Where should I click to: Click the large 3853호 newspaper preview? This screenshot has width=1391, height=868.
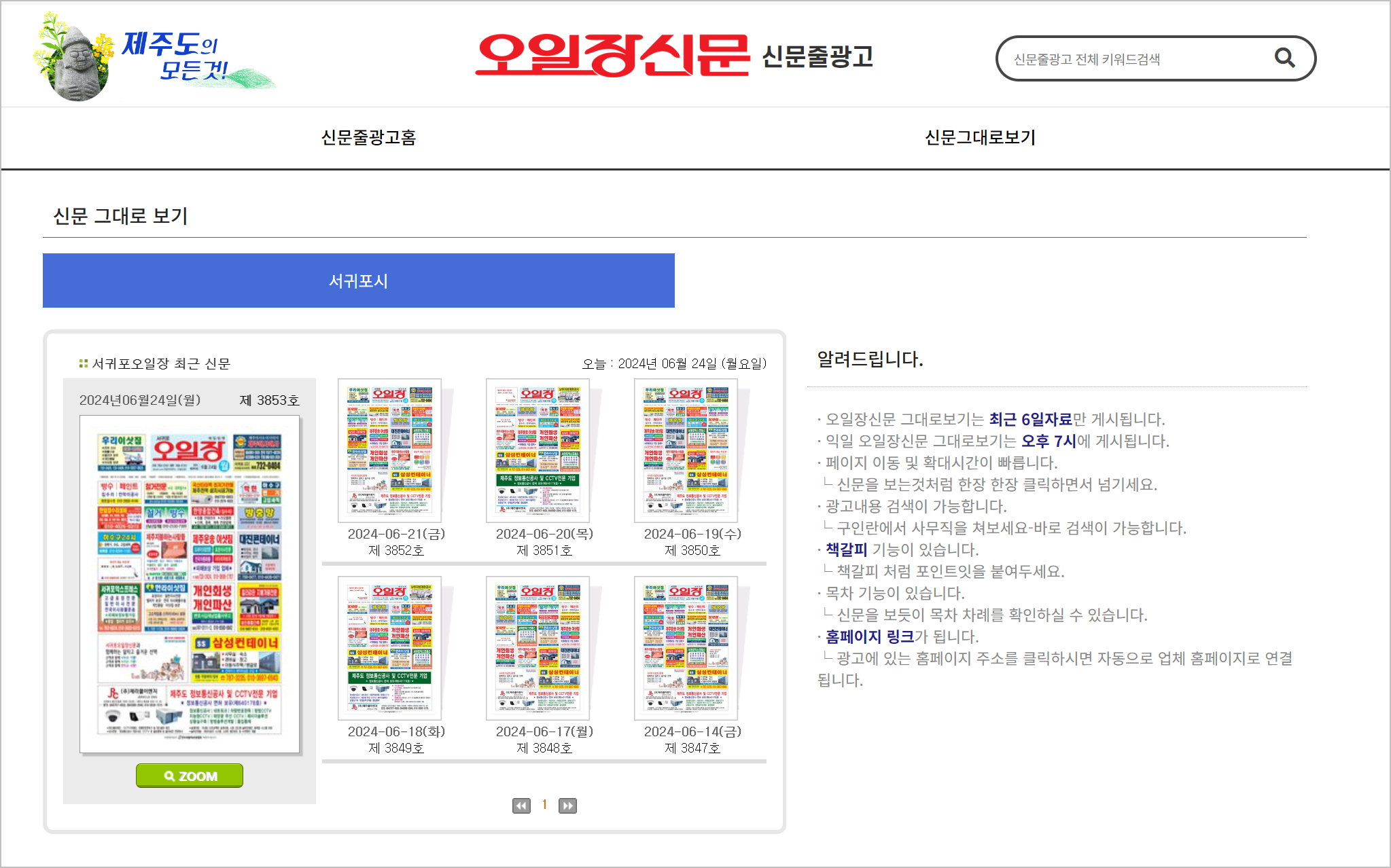(190, 584)
